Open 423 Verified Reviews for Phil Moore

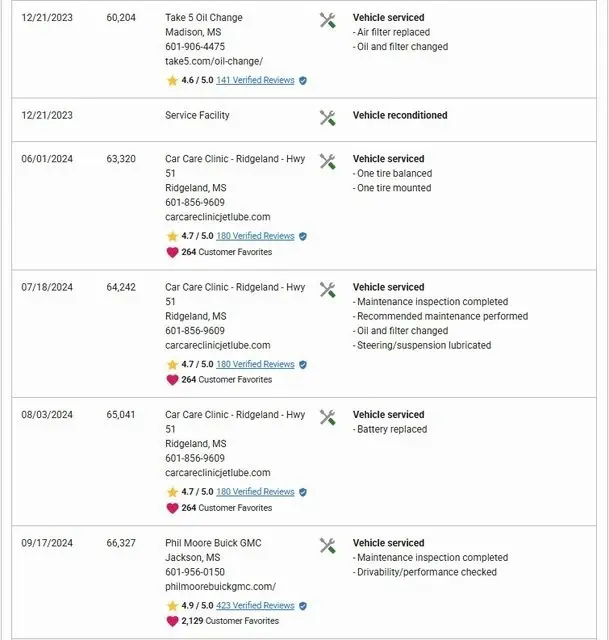click(255, 606)
